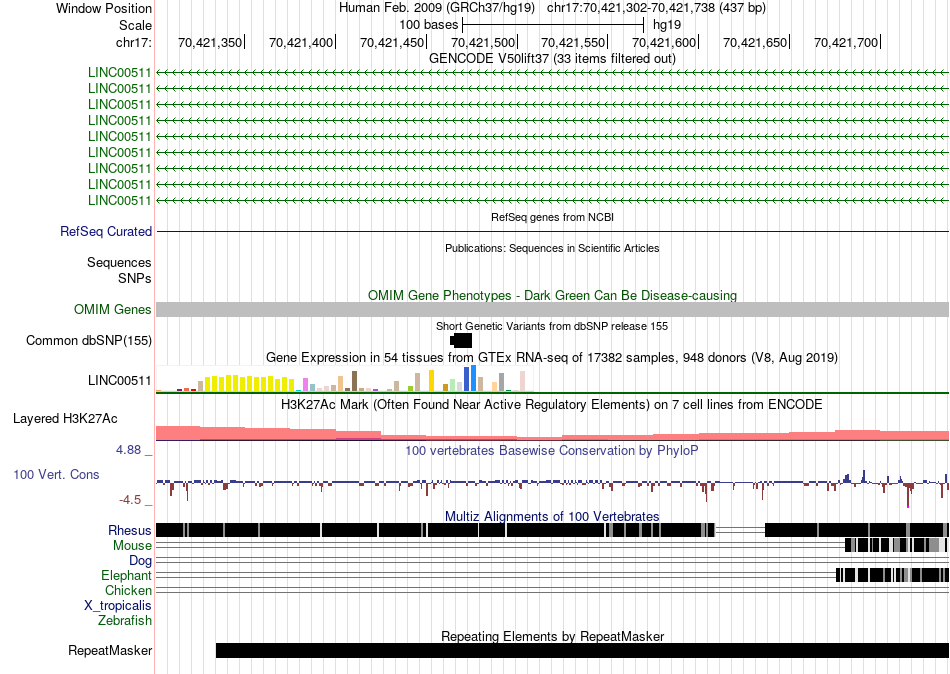Open 100 vertebrates Basewise Conservation title
Viewport: 950px width, 674px height.
click(x=552, y=450)
